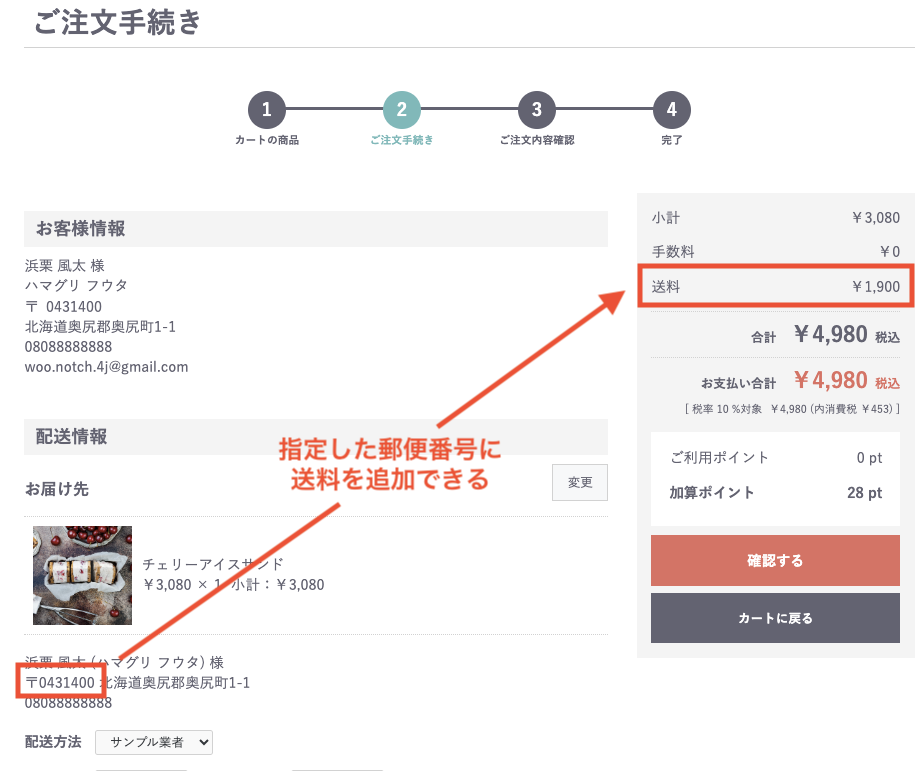The image size is (924, 771).
Task: Click the 確認する button
Action: (775, 561)
